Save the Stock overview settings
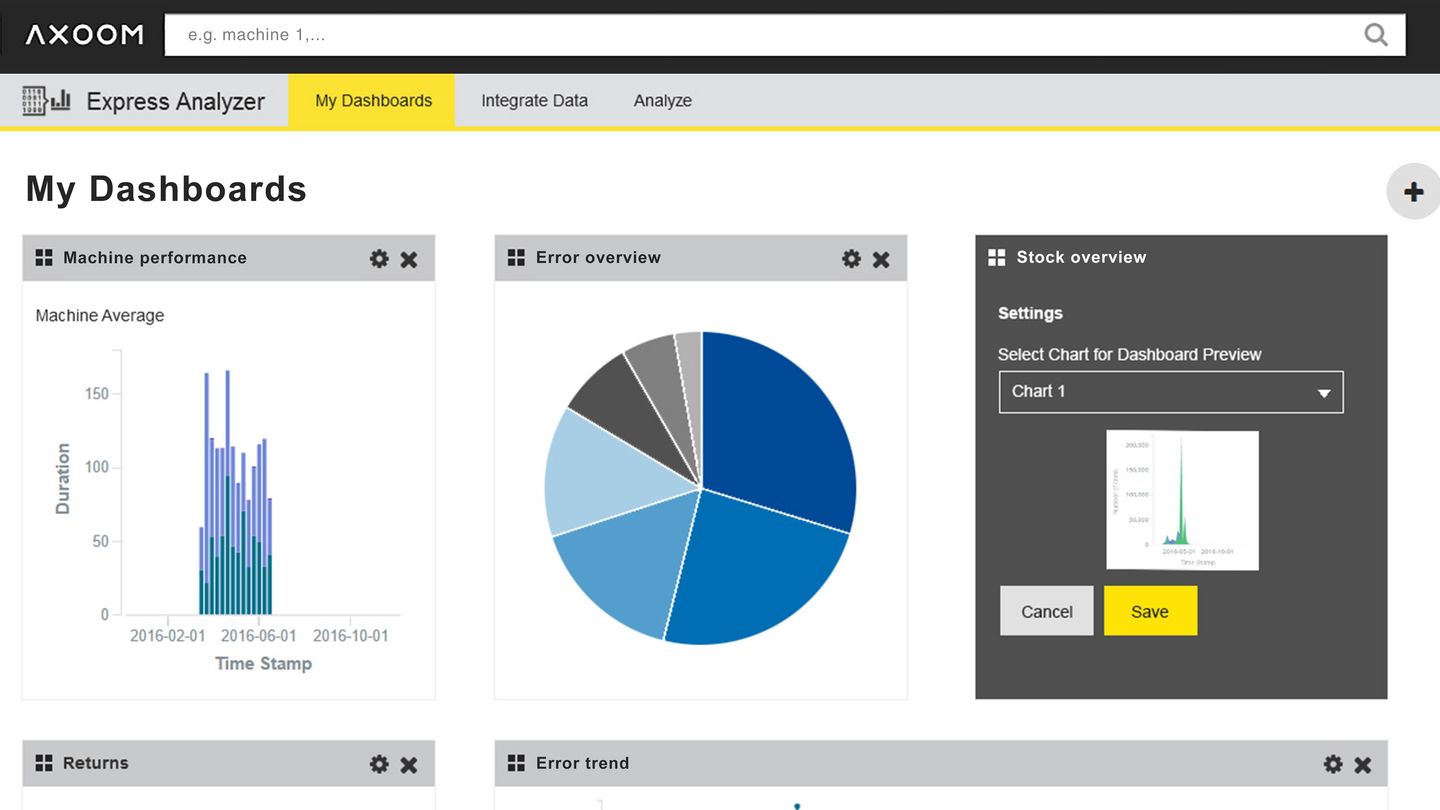The width and height of the screenshot is (1440, 810). coord(1150,611)
